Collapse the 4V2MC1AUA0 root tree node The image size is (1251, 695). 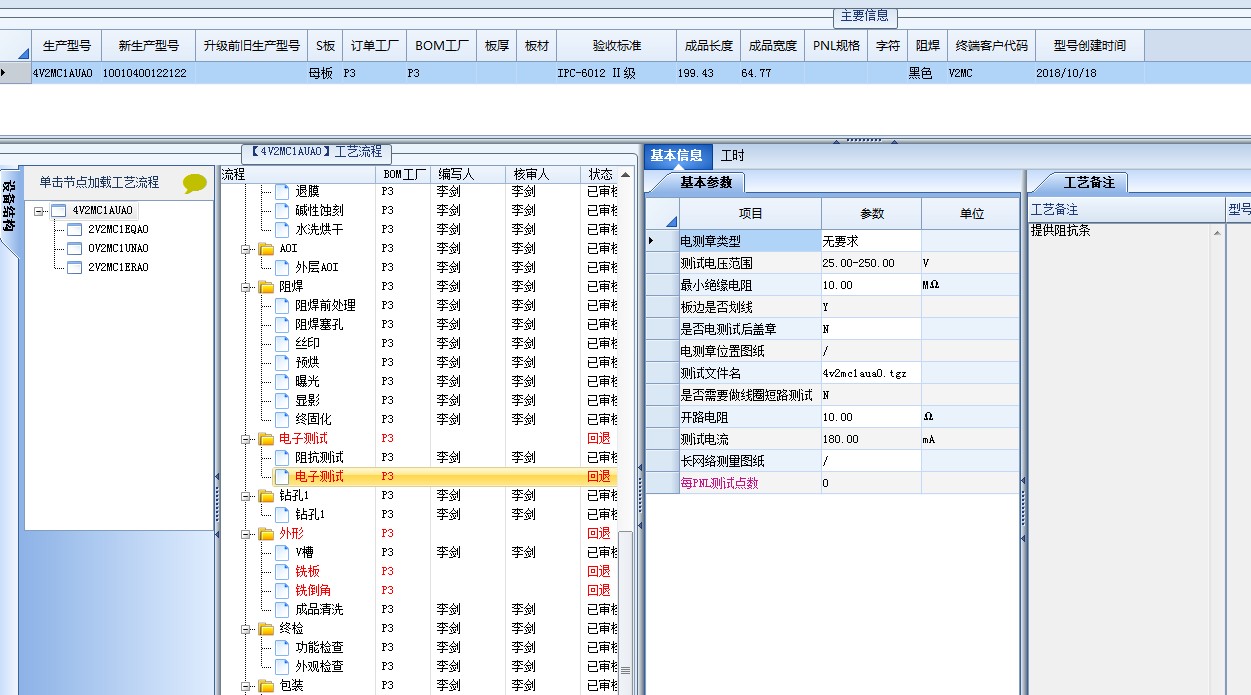tap(39, 211)
